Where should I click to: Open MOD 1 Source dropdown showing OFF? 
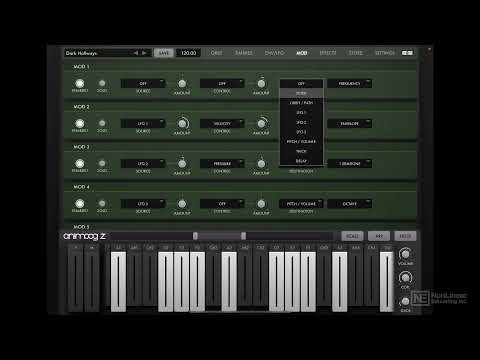(143, 83)
